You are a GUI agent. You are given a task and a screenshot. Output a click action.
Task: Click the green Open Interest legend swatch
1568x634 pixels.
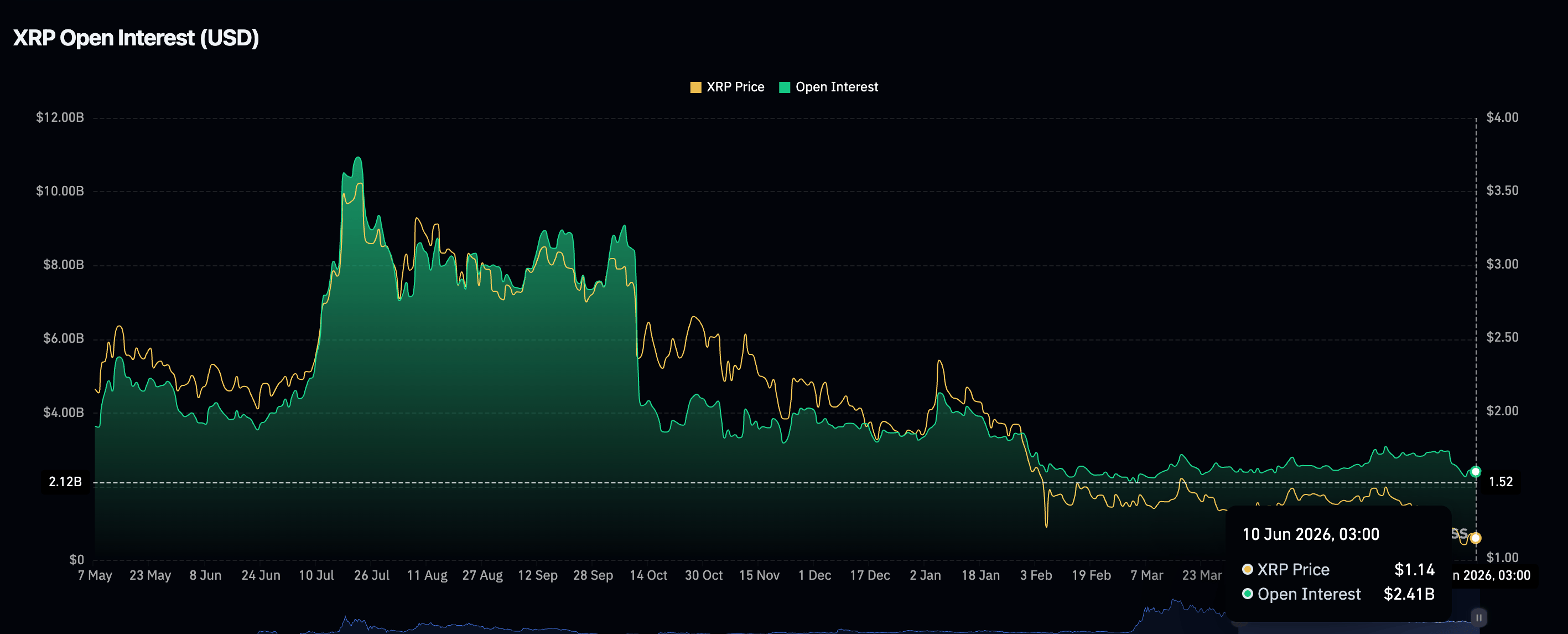click(x=785, y=87)
